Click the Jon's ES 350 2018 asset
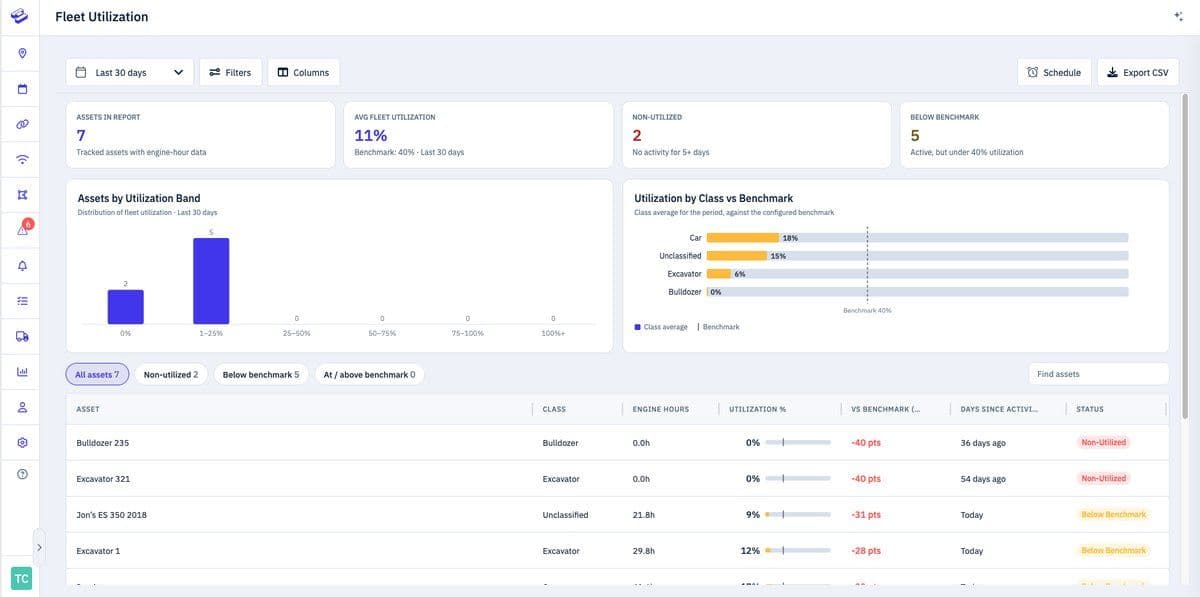1200x597 pixels. coord(111,515)
